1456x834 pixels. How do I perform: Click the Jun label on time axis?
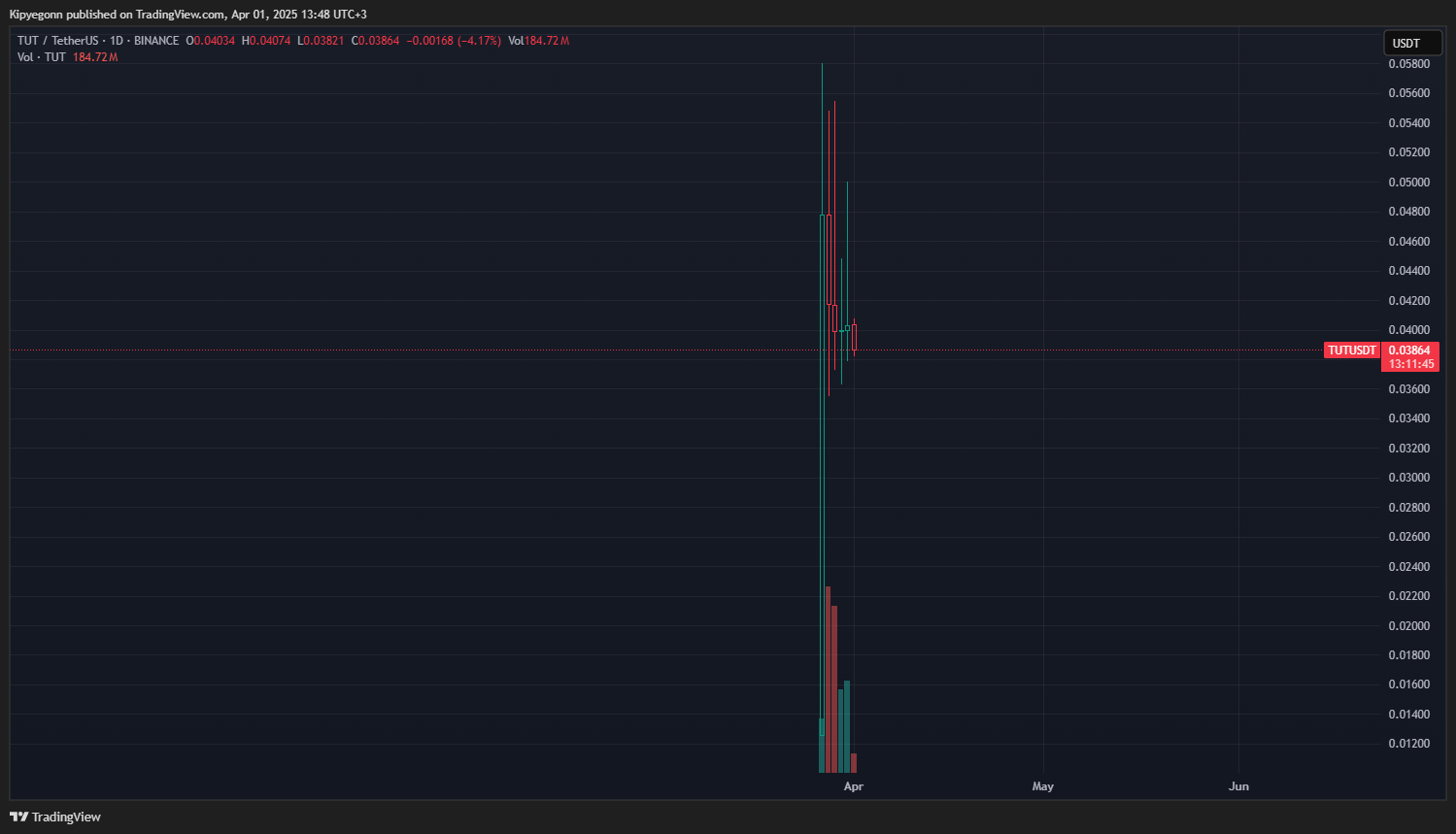1238,786
